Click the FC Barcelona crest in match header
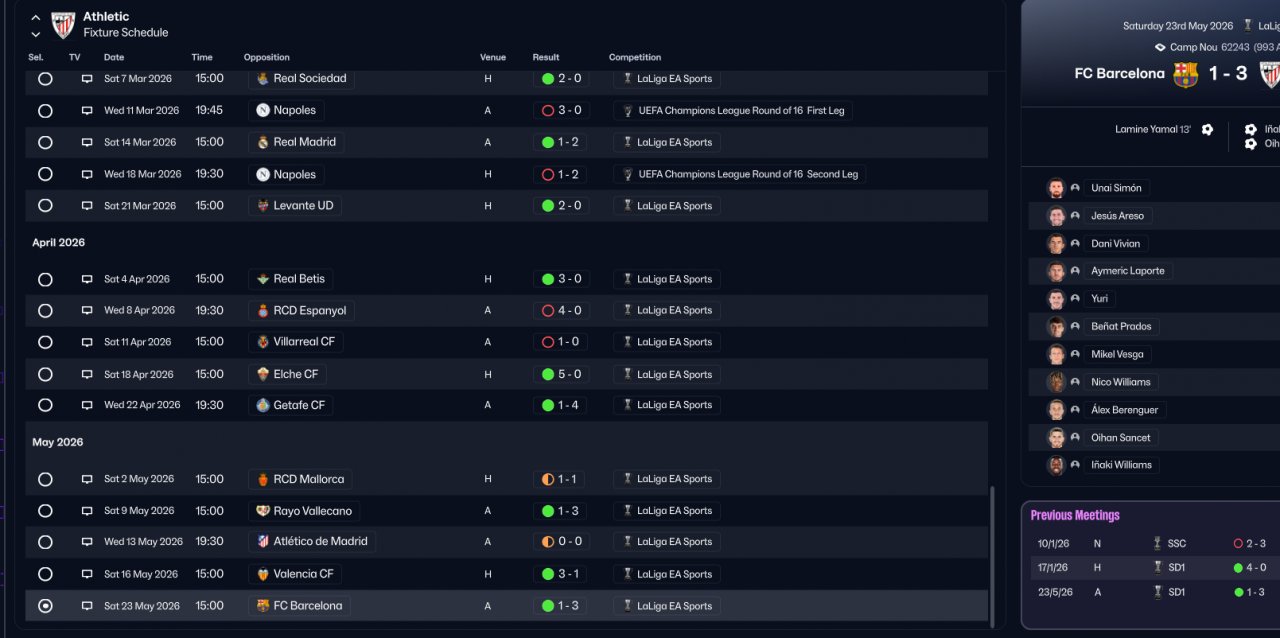The image size is (1280, 638). [x=1186, y=74]
